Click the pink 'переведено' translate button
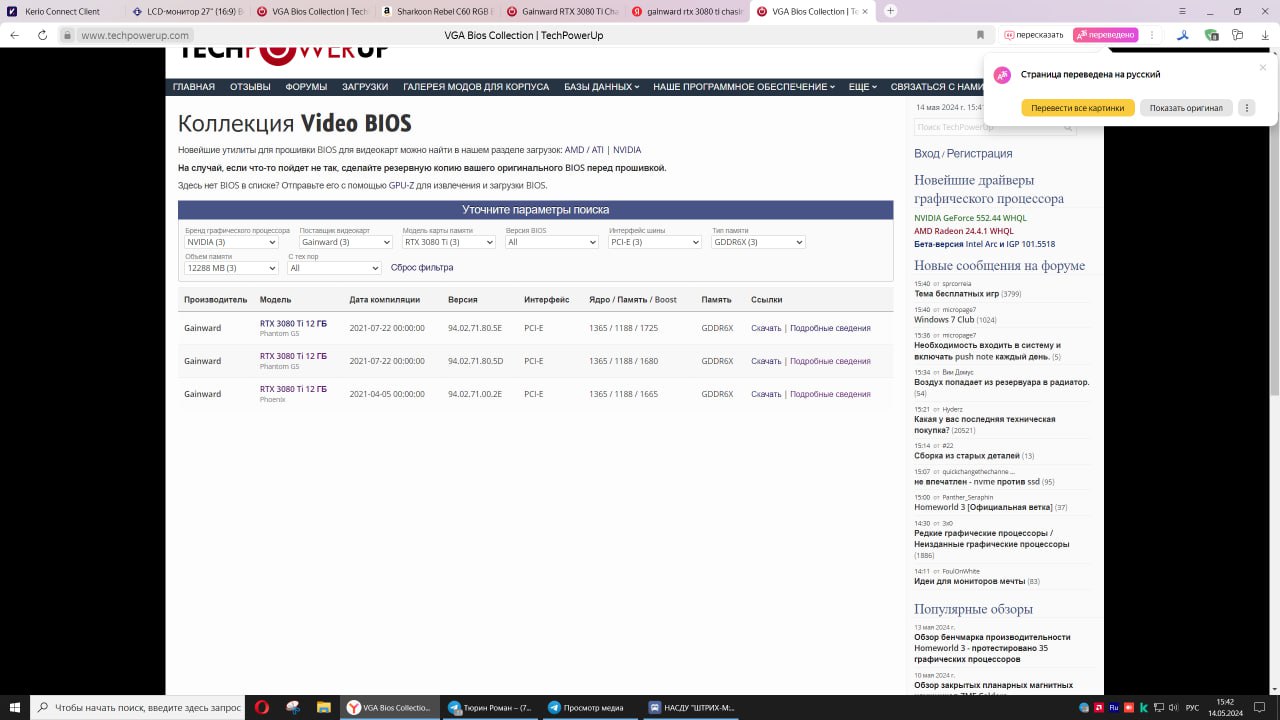 [x=1106, y=35]
